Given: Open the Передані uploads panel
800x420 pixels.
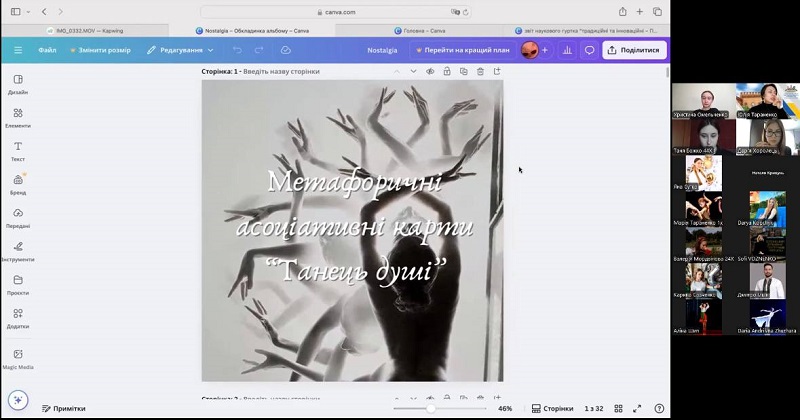Looking at the screenshot, I should tap(18, 218).
